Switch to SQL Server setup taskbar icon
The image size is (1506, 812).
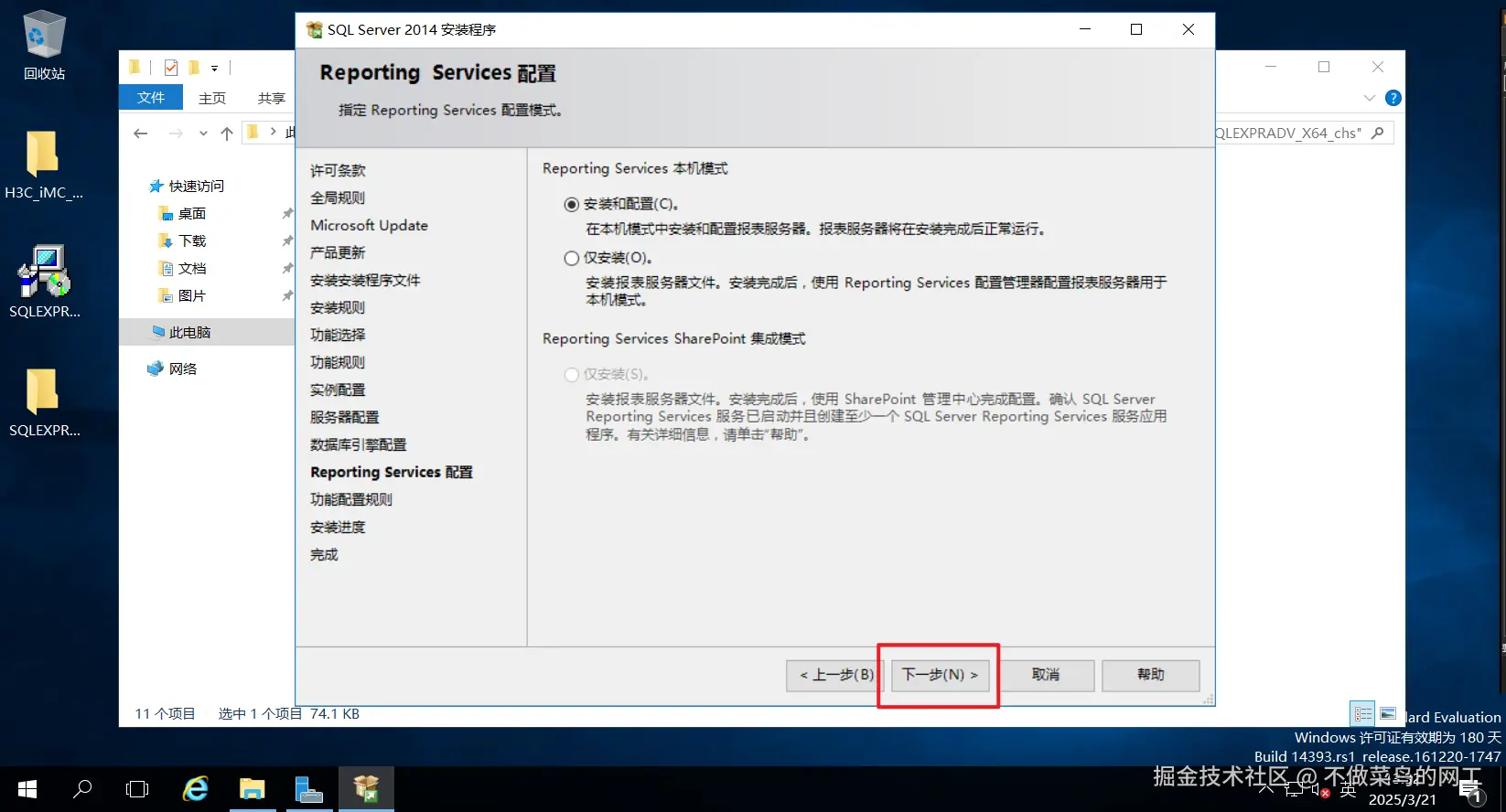367,789
